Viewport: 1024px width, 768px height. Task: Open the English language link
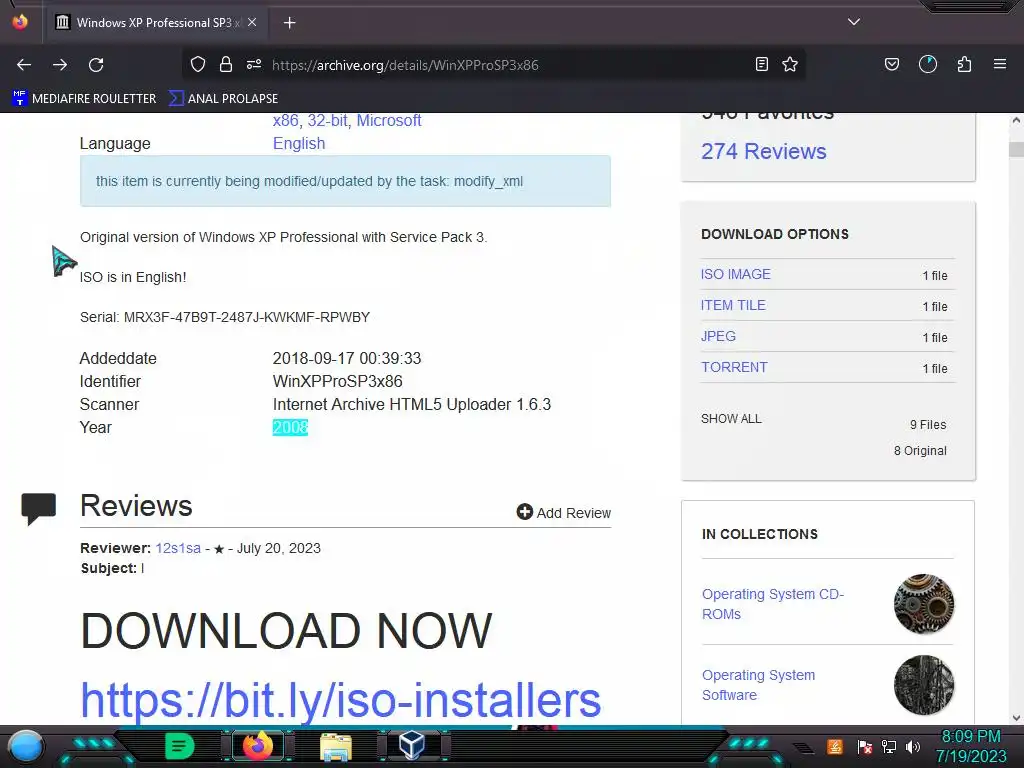point(298,144)
